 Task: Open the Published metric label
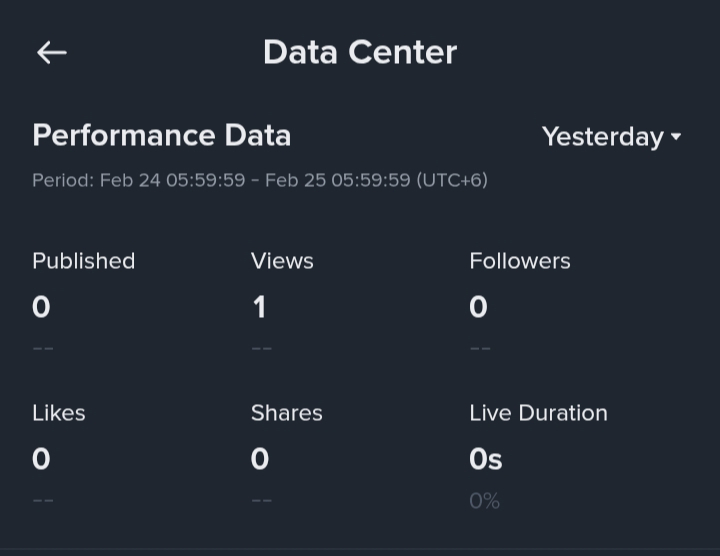point(83,261)
